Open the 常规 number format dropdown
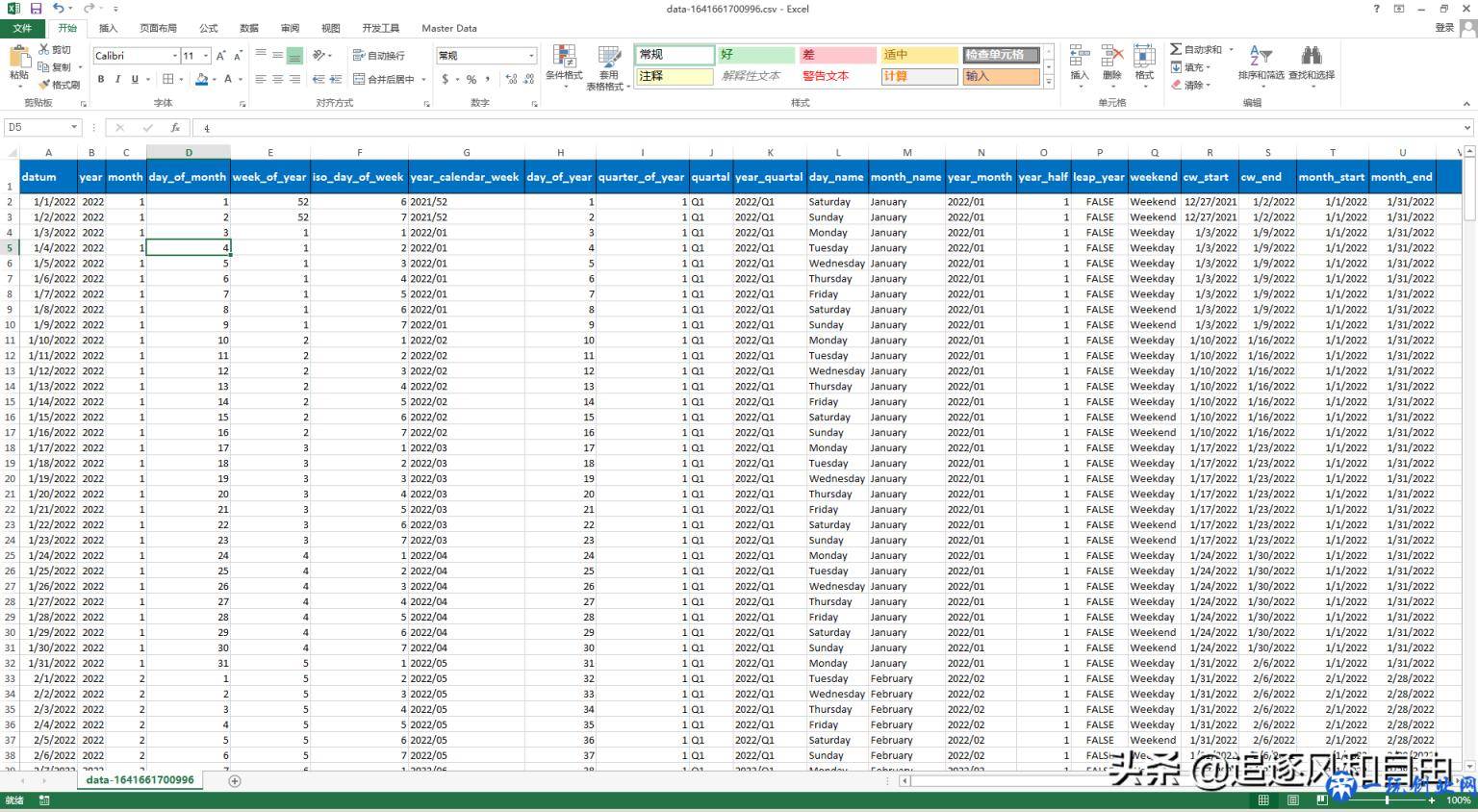The width and height of the screenshot is (1478, 812). click(x=531, y=56)
